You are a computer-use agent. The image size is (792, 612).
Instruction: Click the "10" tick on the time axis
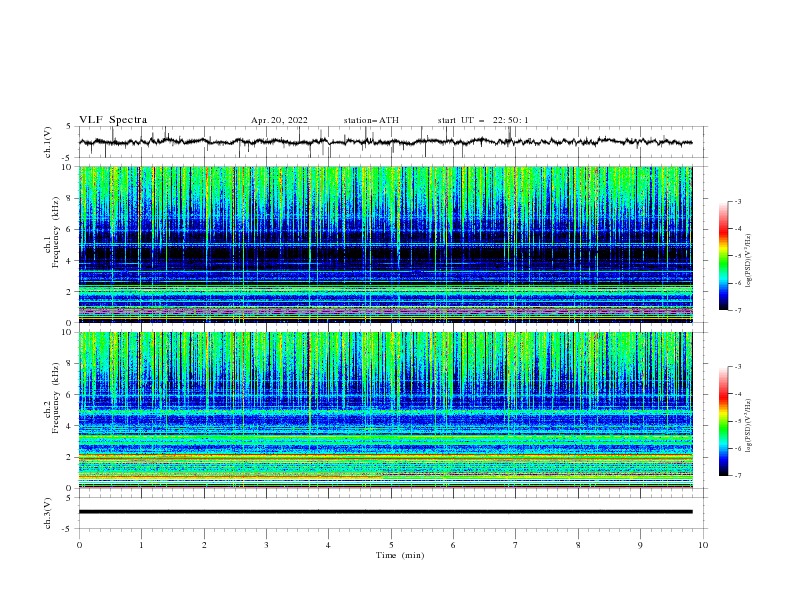(x=703, y=545)
